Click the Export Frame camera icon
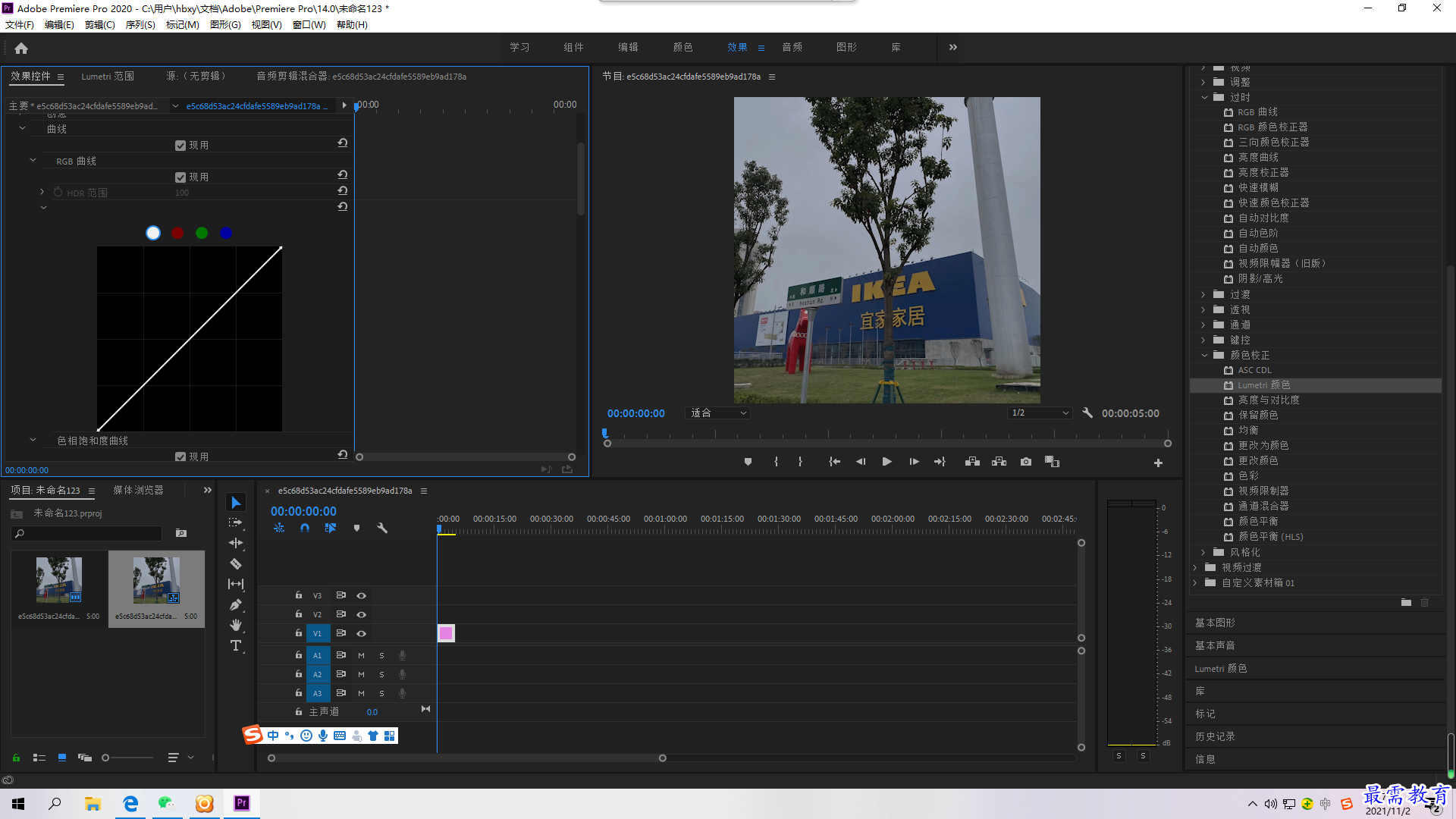The width and height of the screenshot is (1456, 819). (1026, 462)
